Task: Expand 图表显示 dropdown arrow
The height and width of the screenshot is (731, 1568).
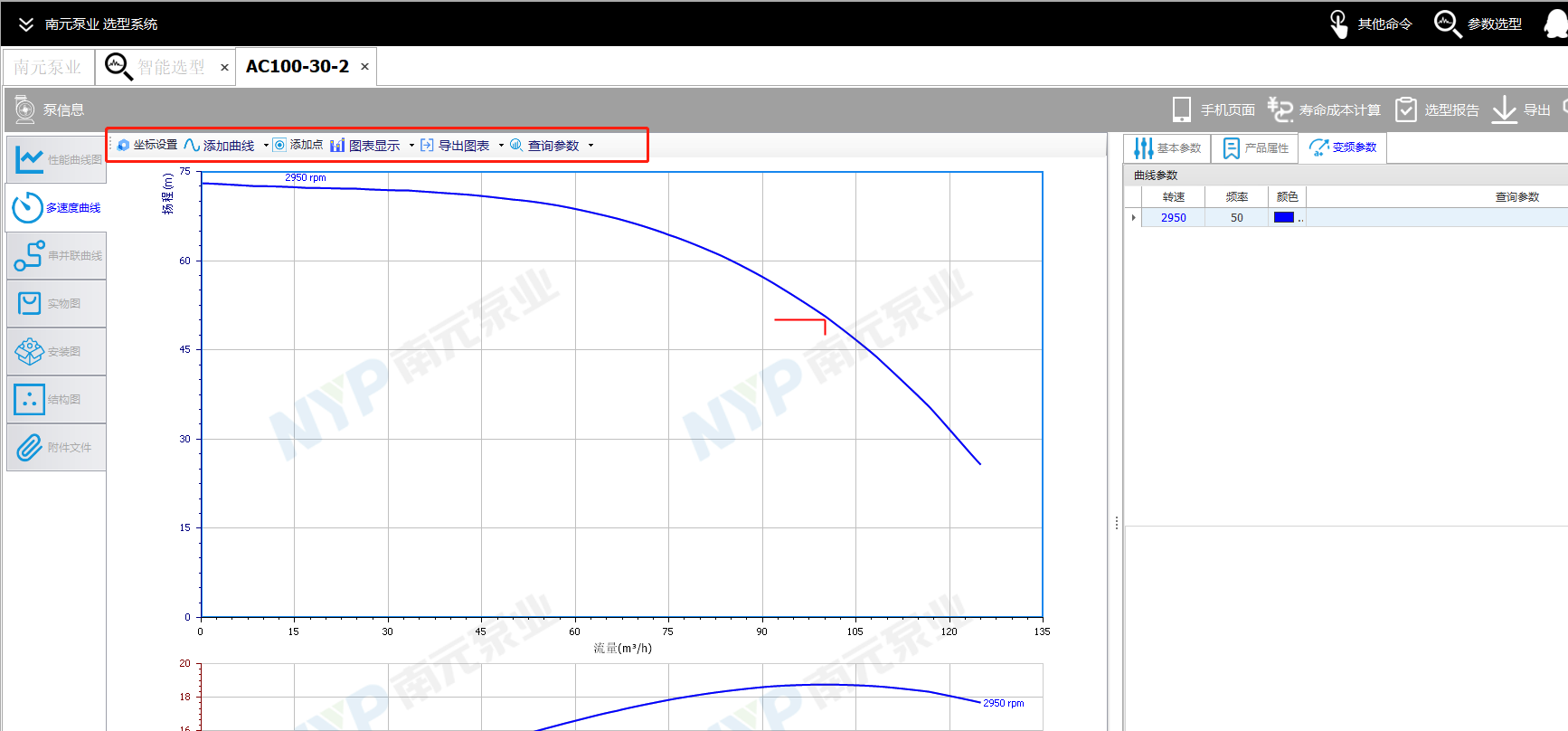Action: tap(411, 145)
